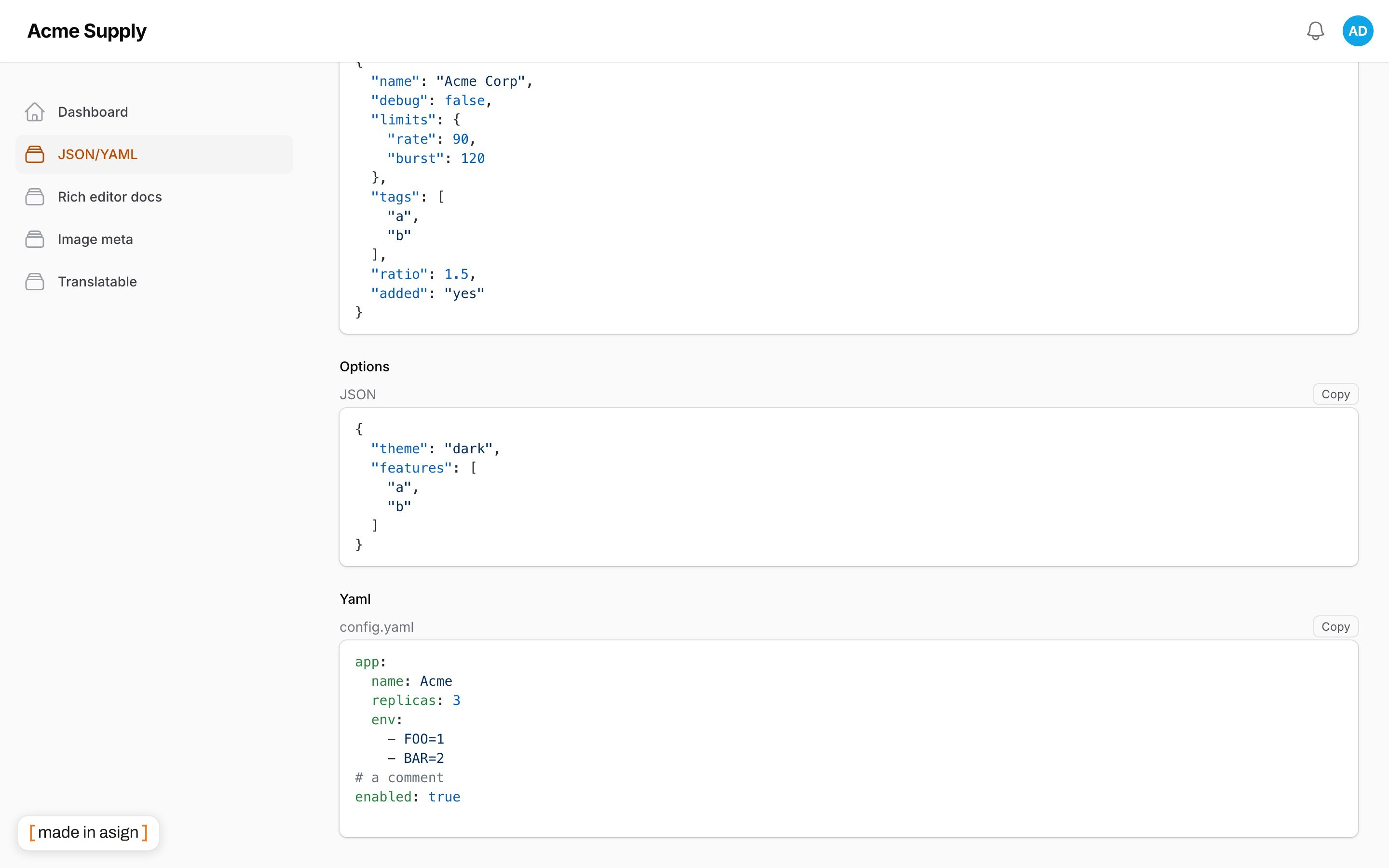Image resolution: width=1389 pixels, height=868 pixels.
Task: Copy the config.yaml code
Action: click(x=1335, y=627)
